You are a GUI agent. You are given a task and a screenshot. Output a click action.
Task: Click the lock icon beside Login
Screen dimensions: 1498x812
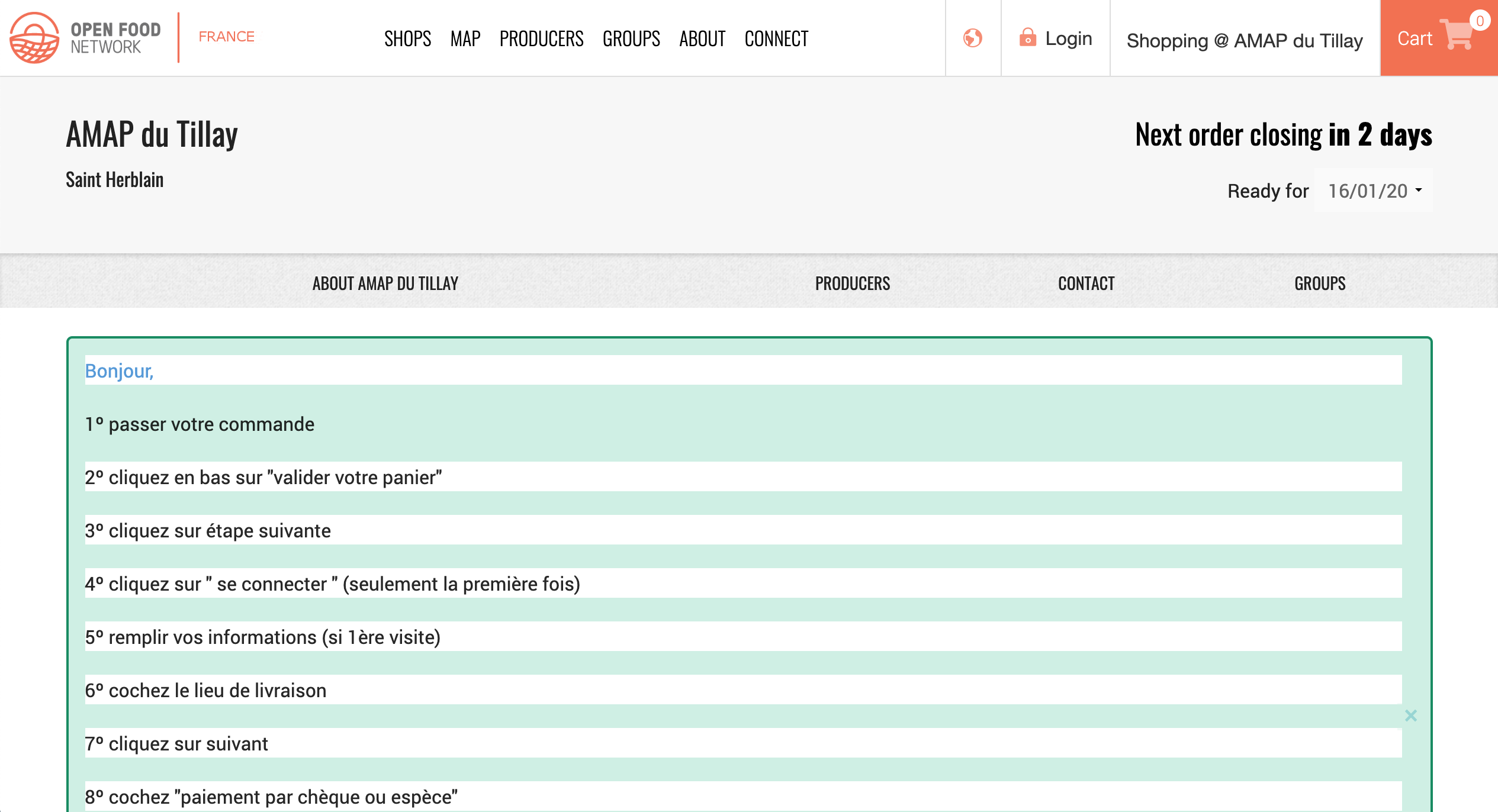click(1027, 38)
